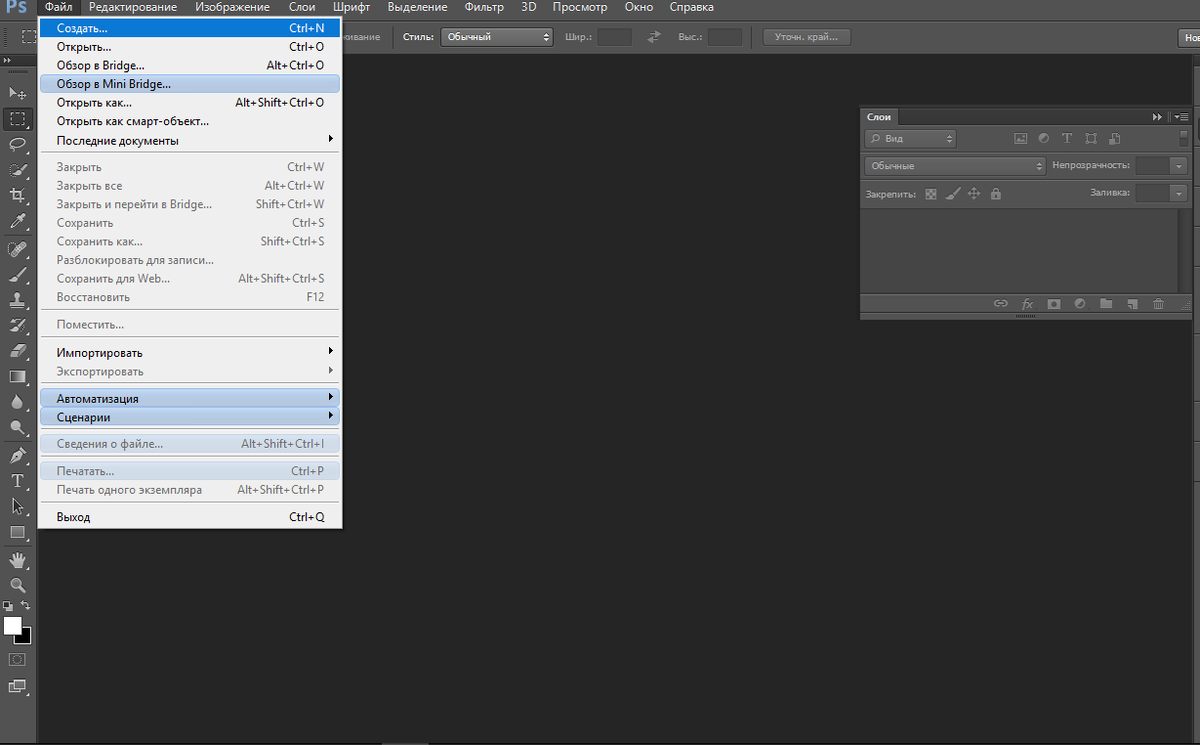Image resolution: width=1200 pixels, height=745 pixels.
Task: Select the Blur tool
Action: [x=17, y=402]
